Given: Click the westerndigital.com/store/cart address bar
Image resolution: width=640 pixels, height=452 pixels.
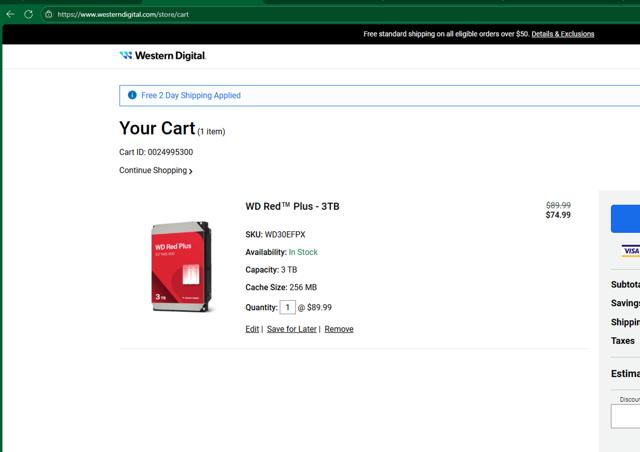Looking at the screenshot, I should (123, 14).
